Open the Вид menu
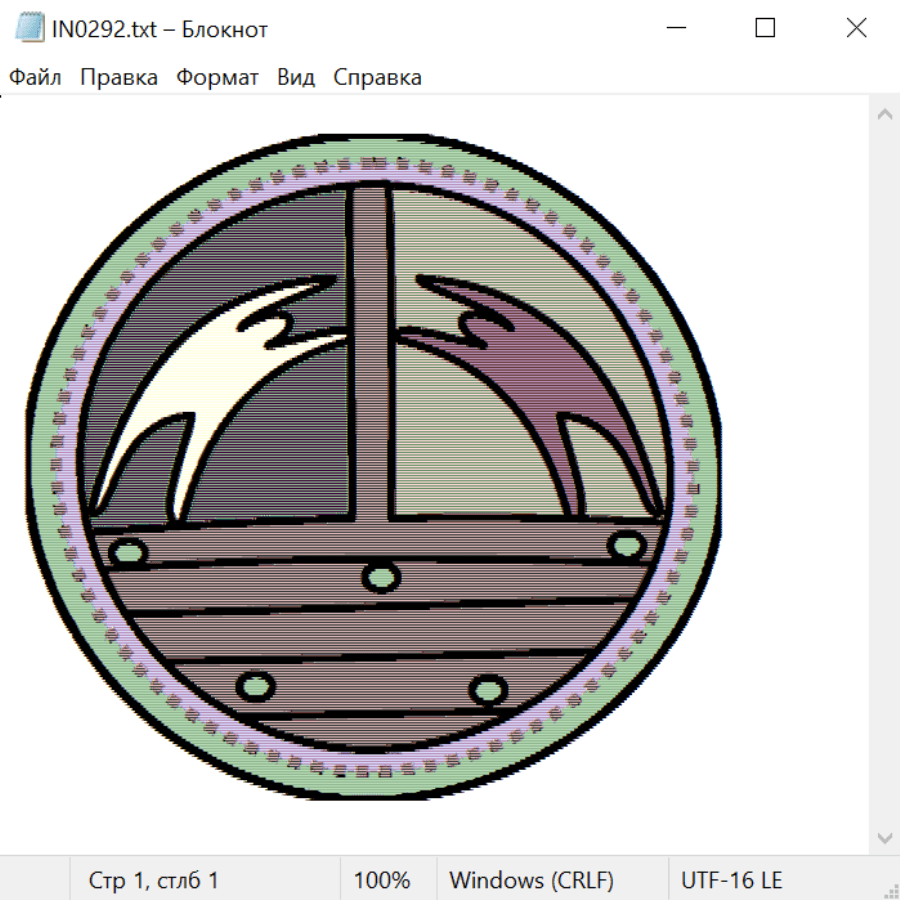900x900 pixels. (296, 78)
